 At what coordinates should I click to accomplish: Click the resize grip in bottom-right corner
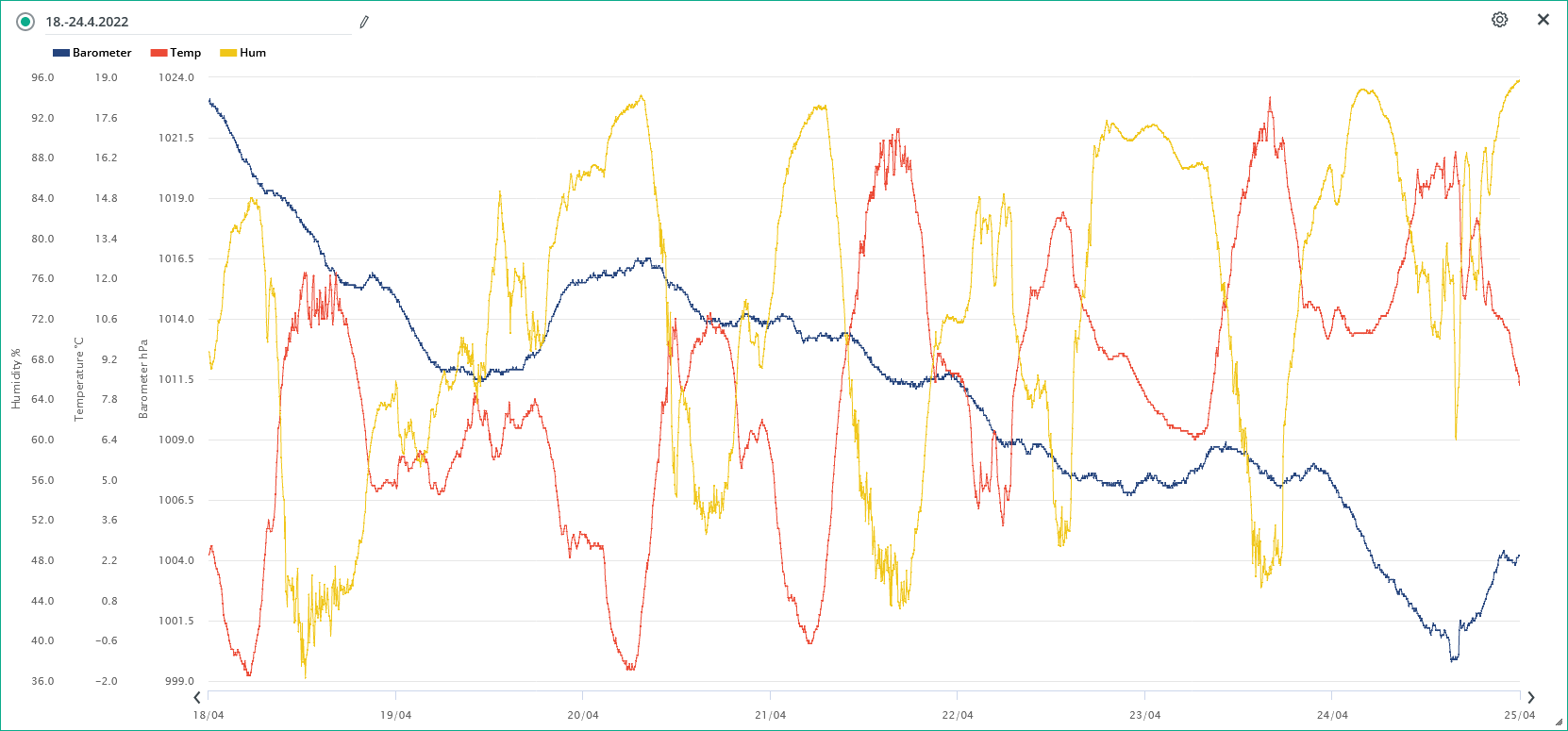(x=1559, y=723)
